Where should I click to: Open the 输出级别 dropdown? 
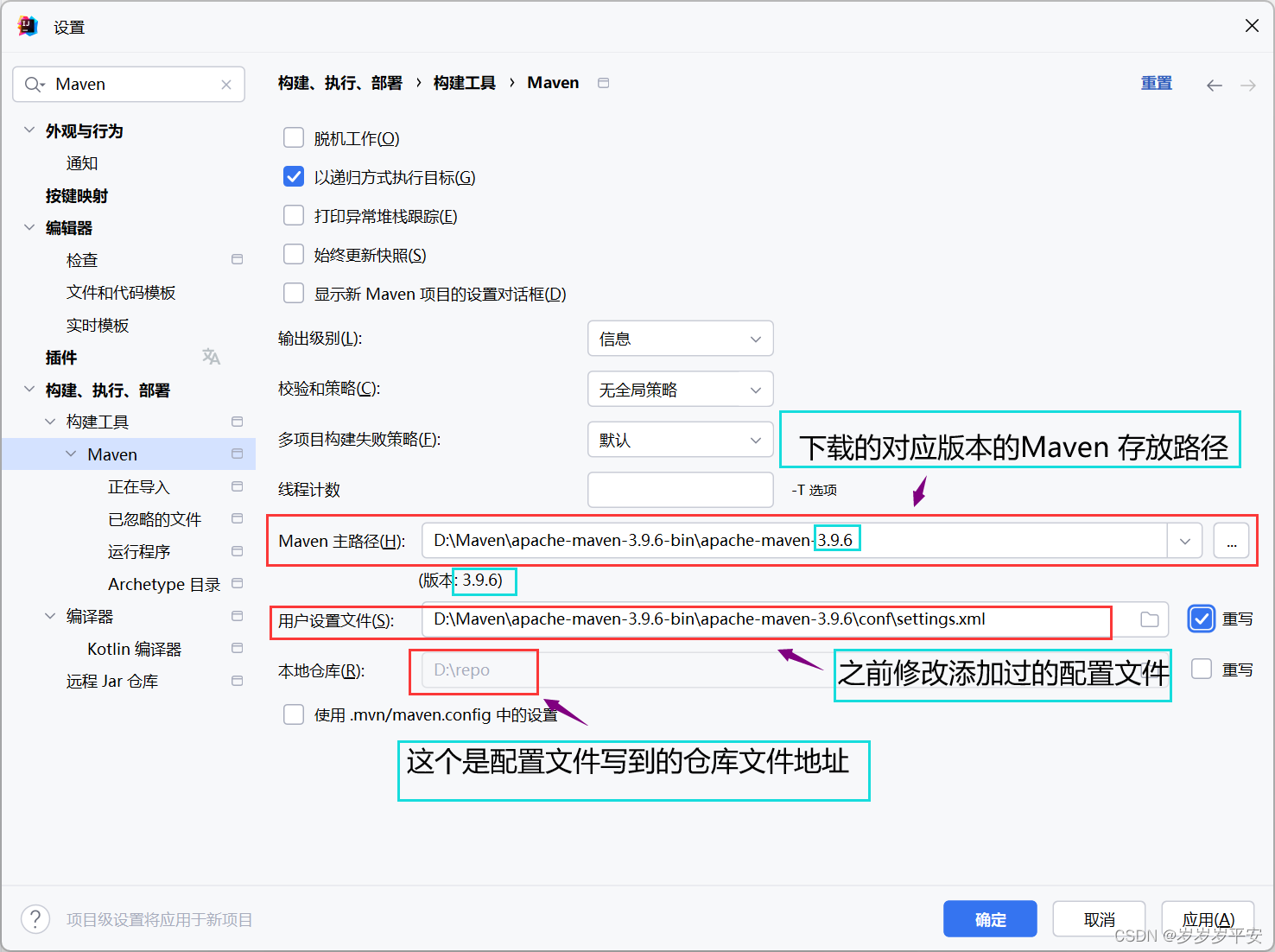tap(681, 339)
